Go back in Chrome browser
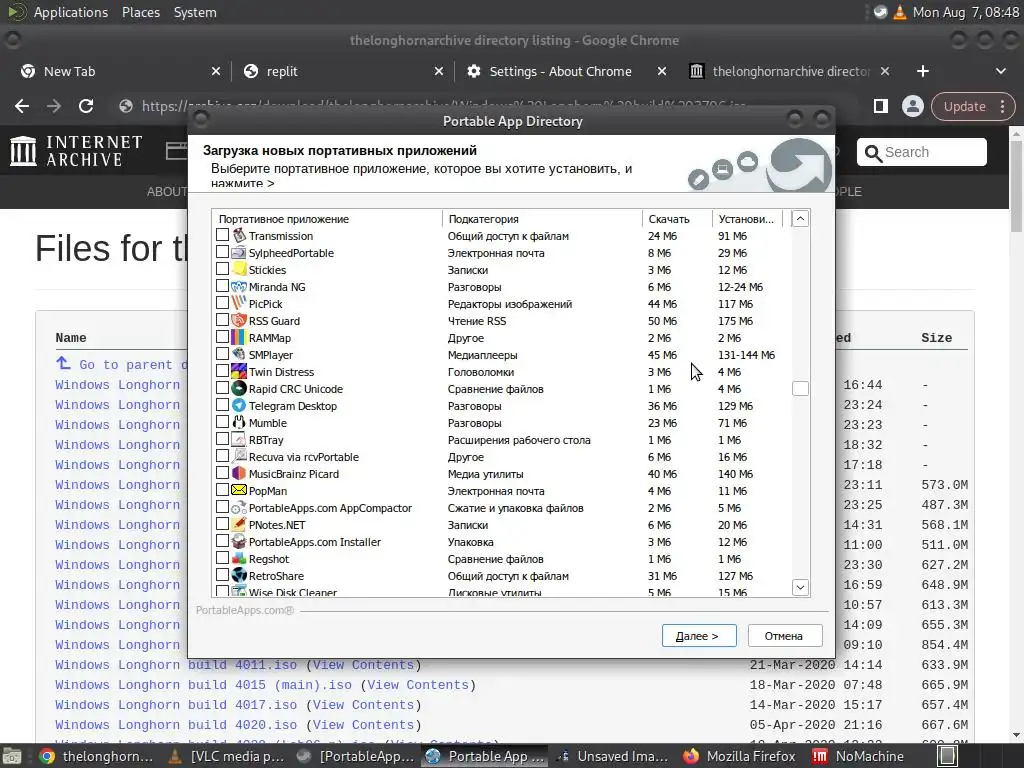This screenshot has height=768, width=1024. click(22, 106)
